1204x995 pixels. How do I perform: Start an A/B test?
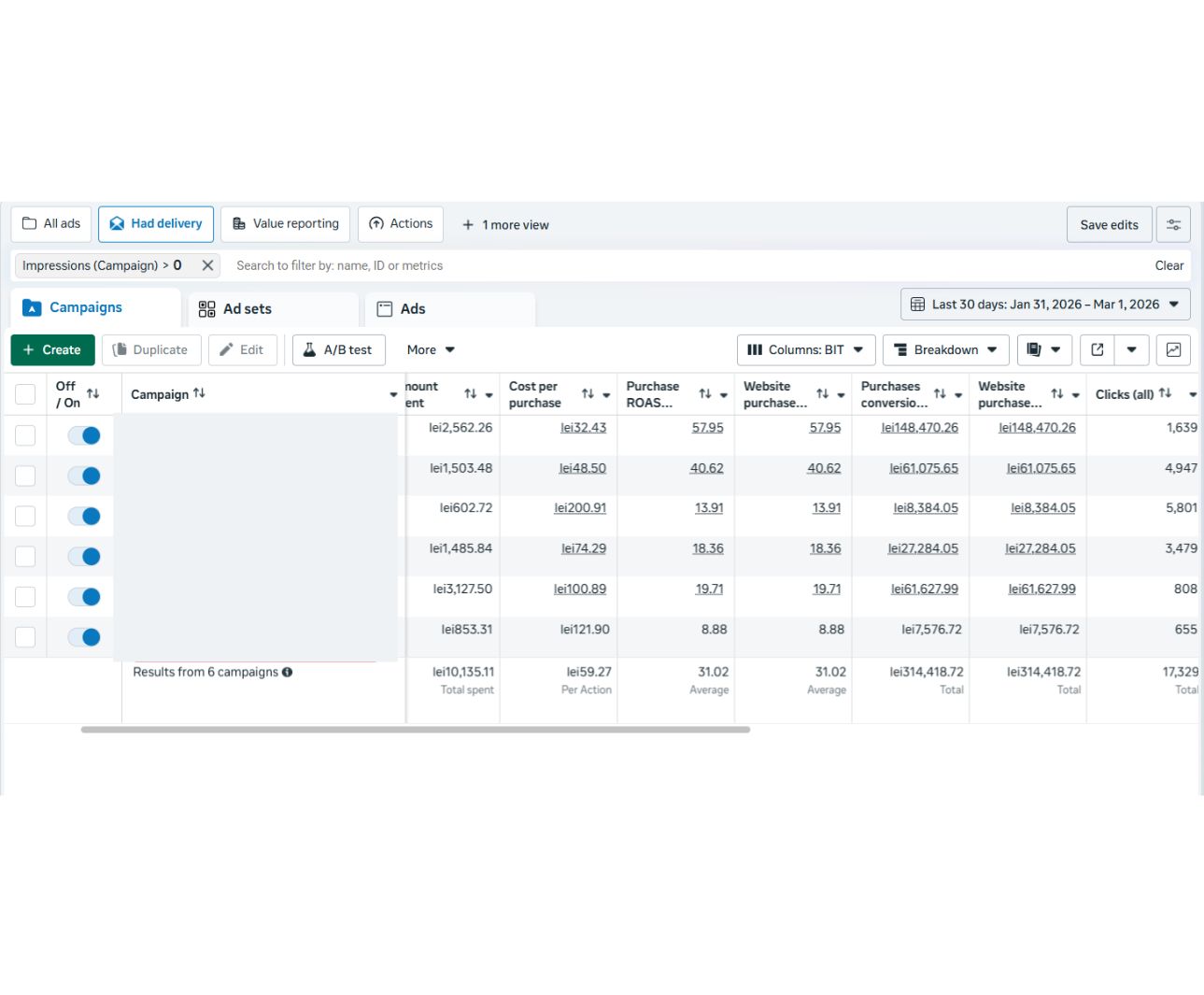339,349
